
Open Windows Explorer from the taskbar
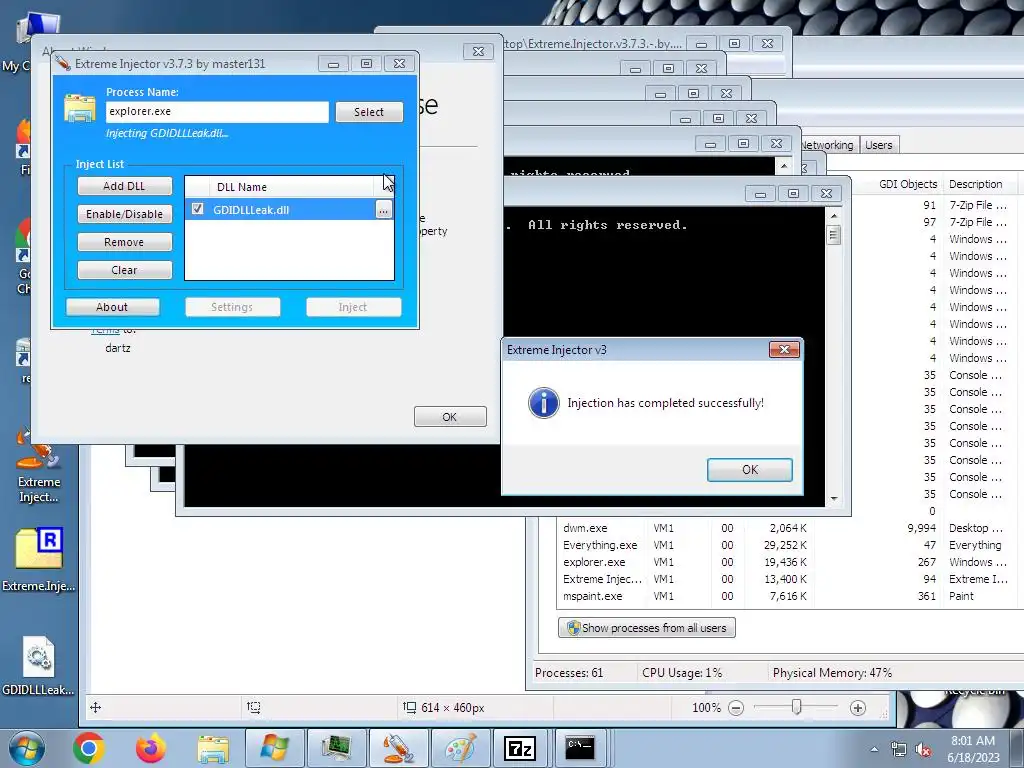click(213, 748)
